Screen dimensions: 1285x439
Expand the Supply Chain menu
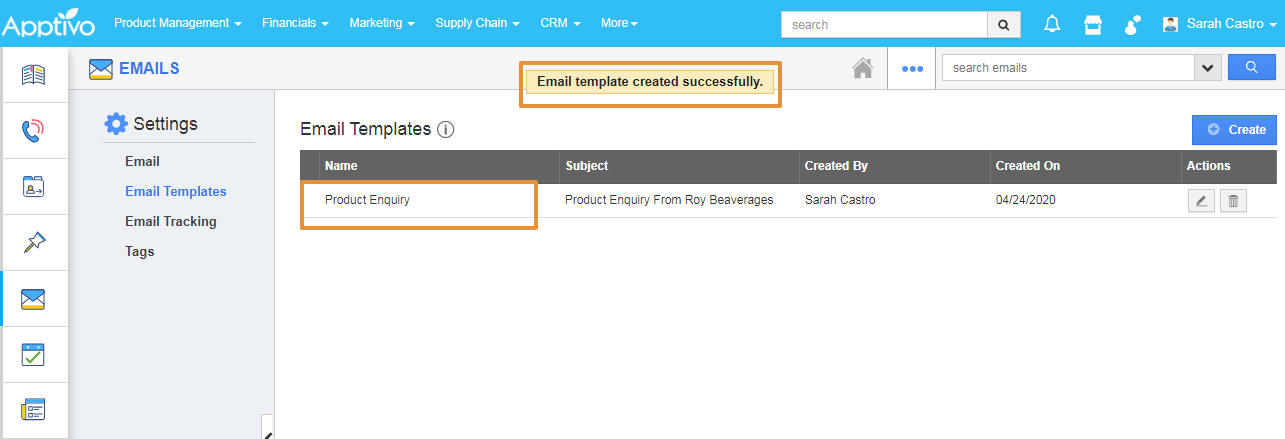click(477, 23)
